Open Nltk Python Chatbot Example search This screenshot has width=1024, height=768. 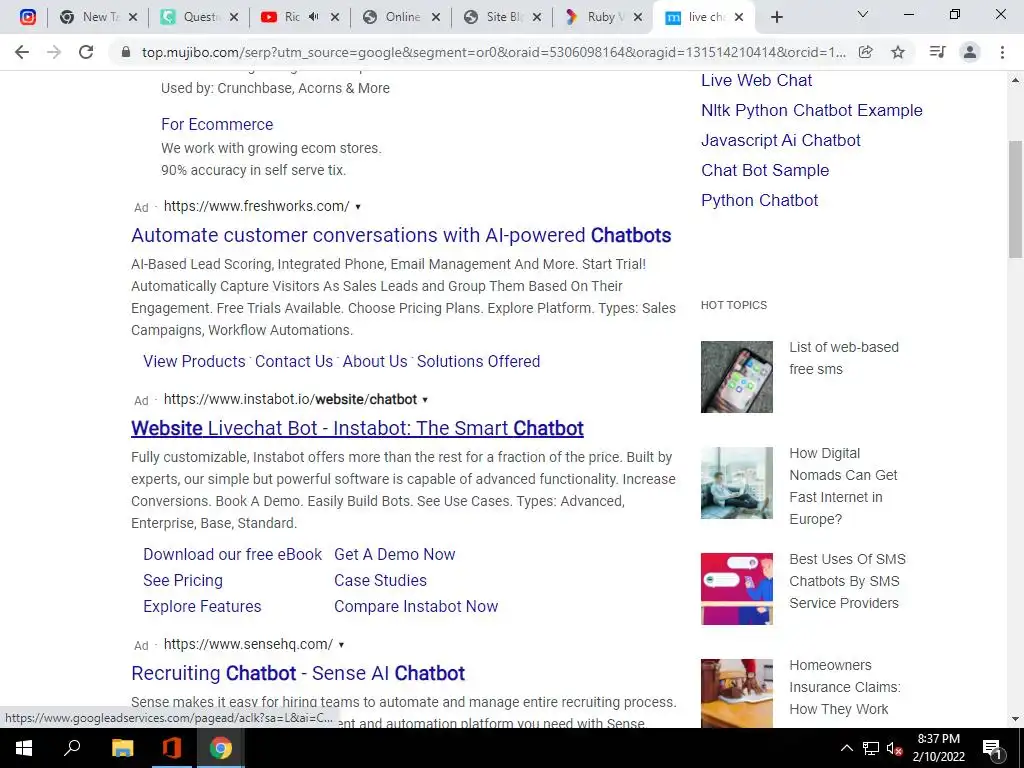(812, 110)
